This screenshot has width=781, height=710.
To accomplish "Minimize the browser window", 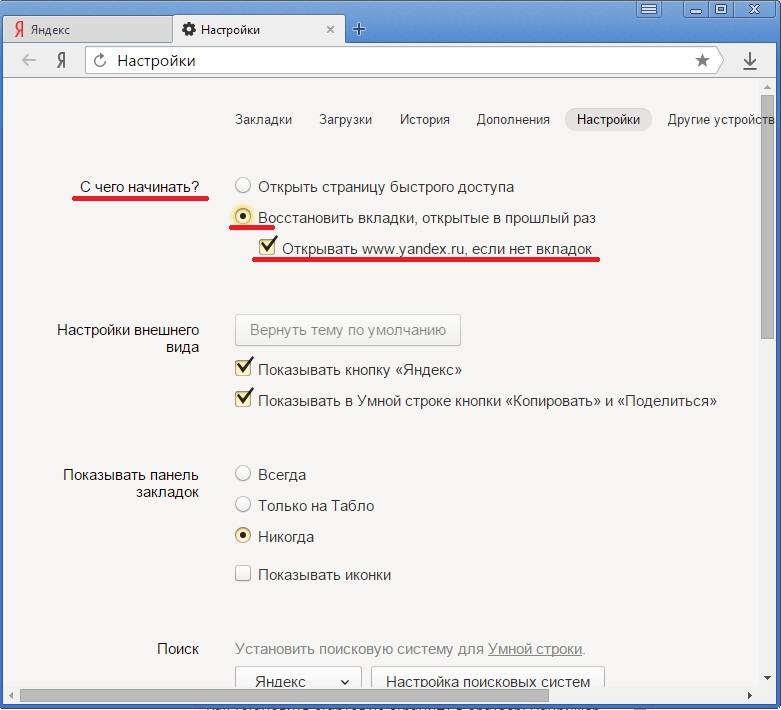I will tap(696, 9).
